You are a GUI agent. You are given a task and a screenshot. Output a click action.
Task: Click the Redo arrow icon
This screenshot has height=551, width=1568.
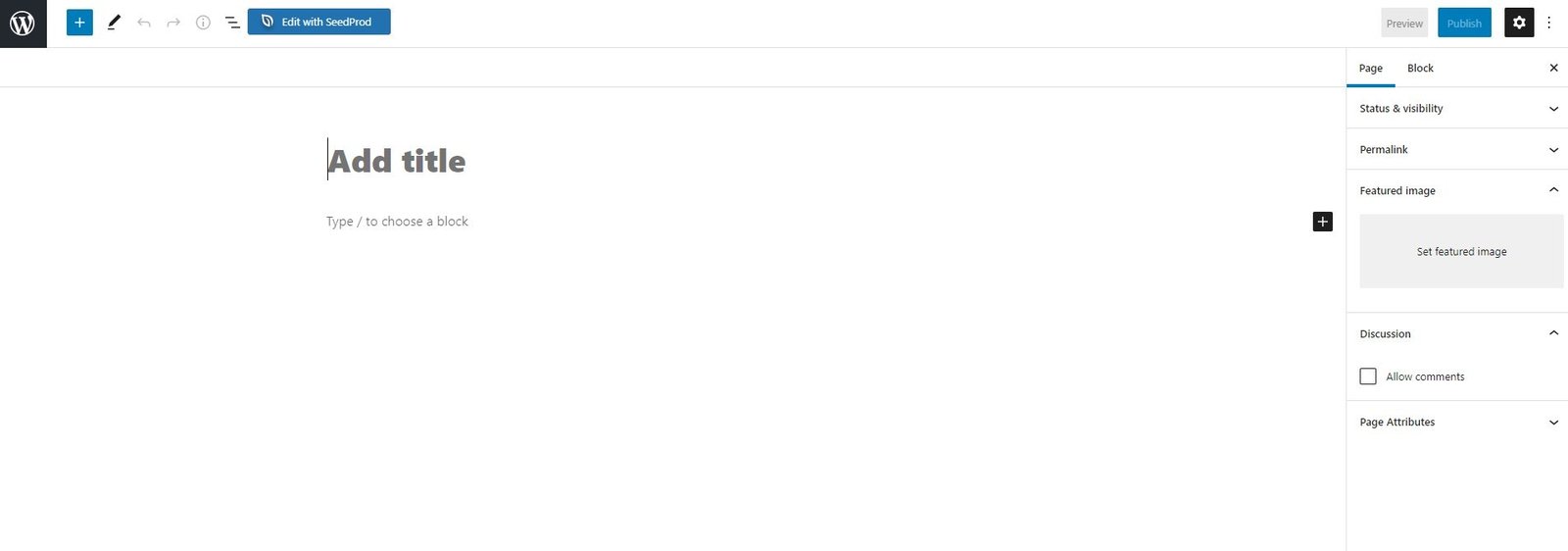173,22
